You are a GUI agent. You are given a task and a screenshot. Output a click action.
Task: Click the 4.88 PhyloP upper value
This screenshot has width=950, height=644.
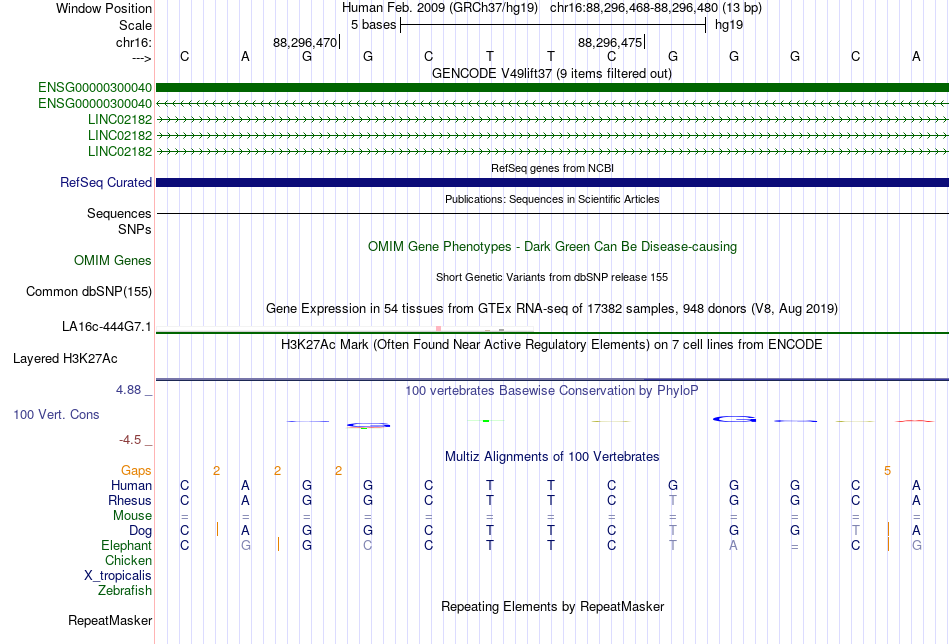(128, 390)
